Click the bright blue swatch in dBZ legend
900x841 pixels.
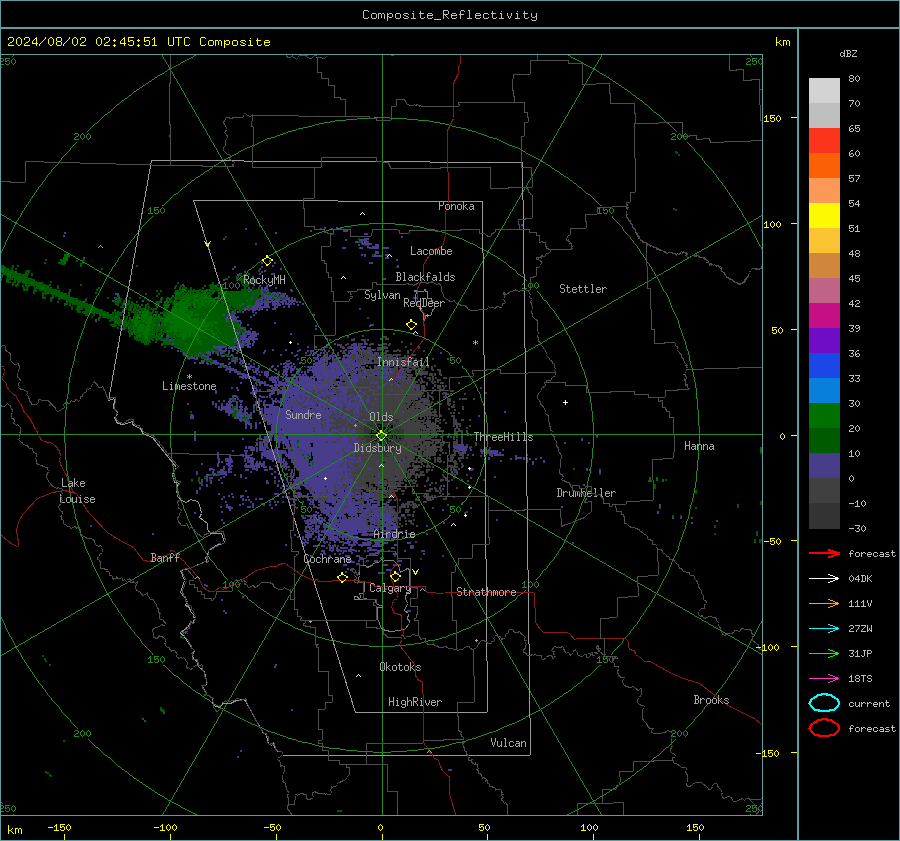pos(824,365)
